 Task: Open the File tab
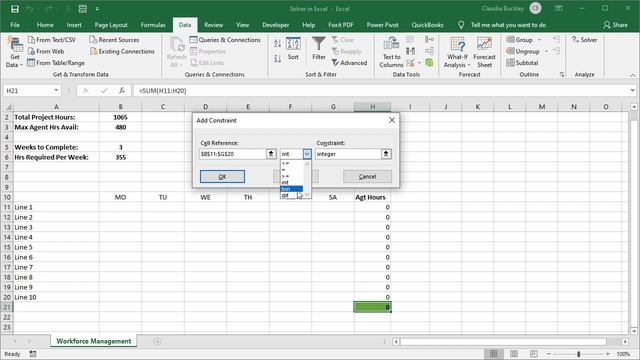click(x=15, y=25)
